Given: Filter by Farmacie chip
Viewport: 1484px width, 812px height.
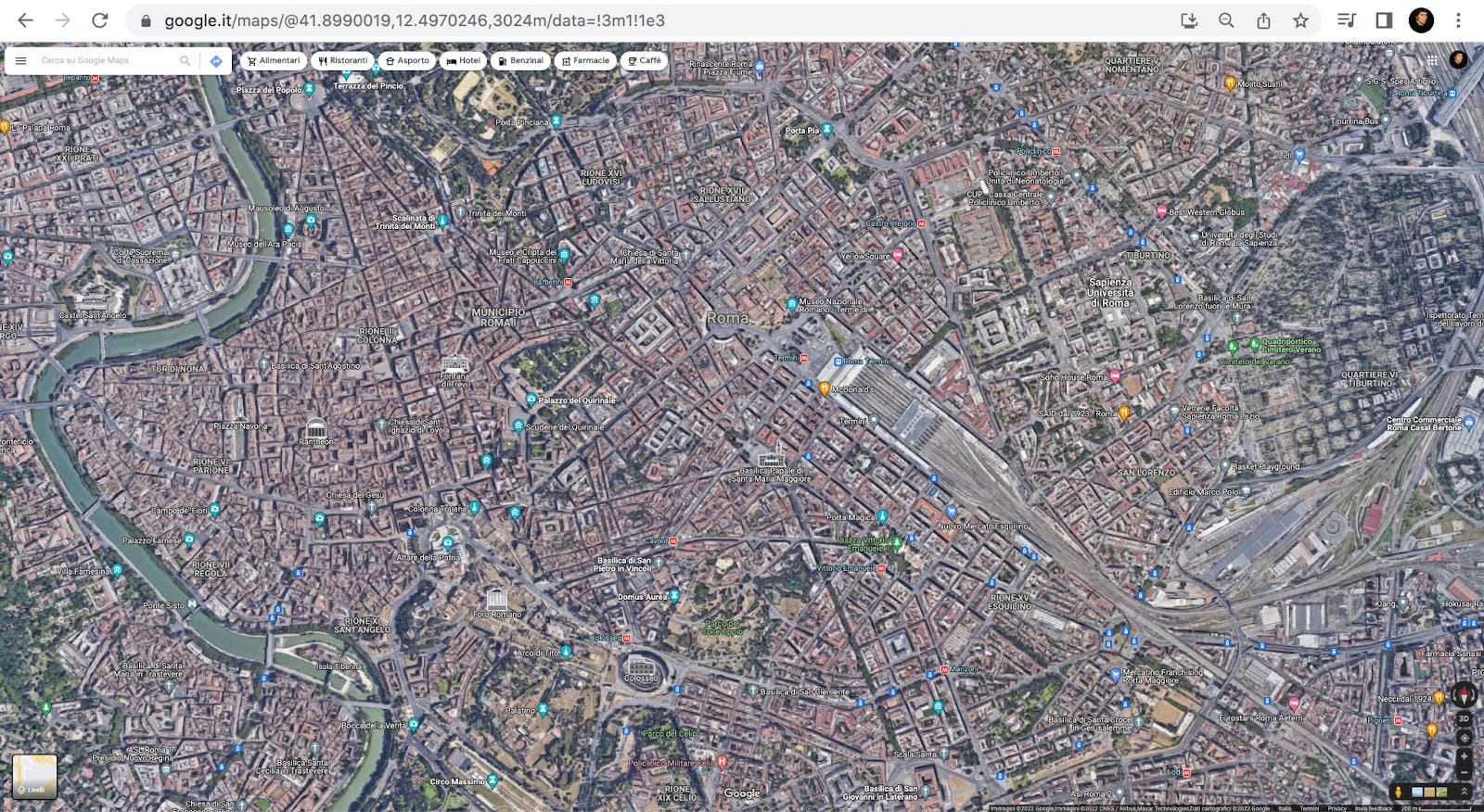Looking at the screenshot, I should [x=585, y=61].
